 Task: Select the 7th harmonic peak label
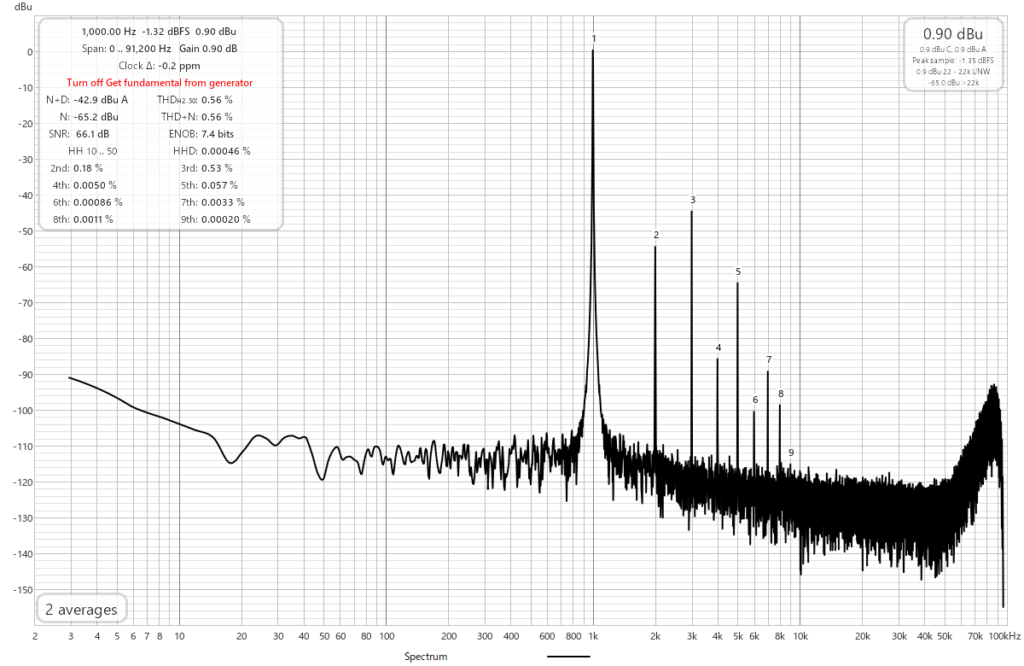point(769,359)
